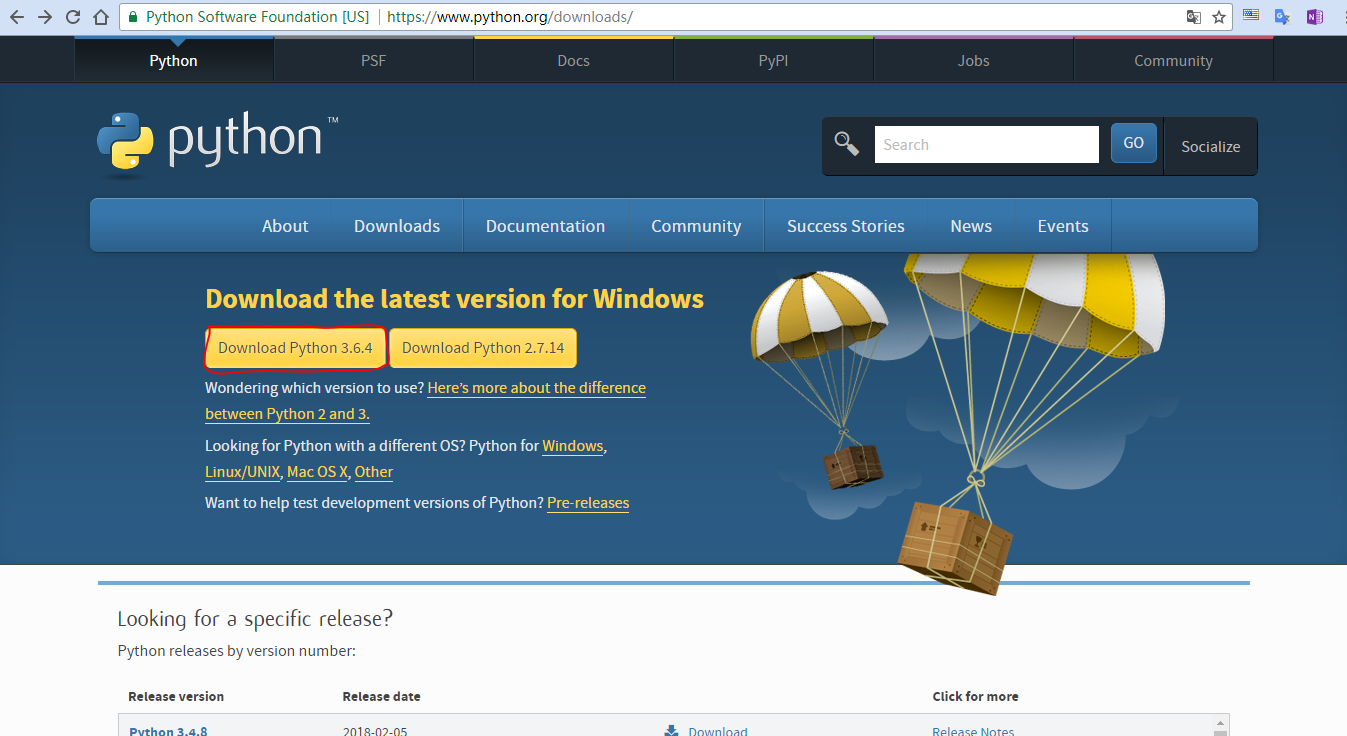
Task: Click the browser forward arrow
Action: coord(45,17)
